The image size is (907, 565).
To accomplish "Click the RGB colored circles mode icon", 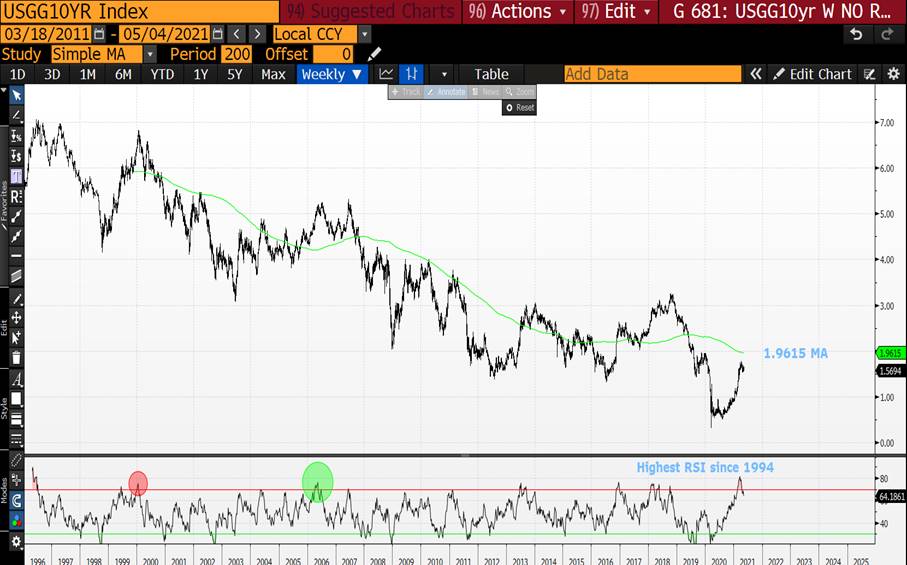I will coord(16,520).
